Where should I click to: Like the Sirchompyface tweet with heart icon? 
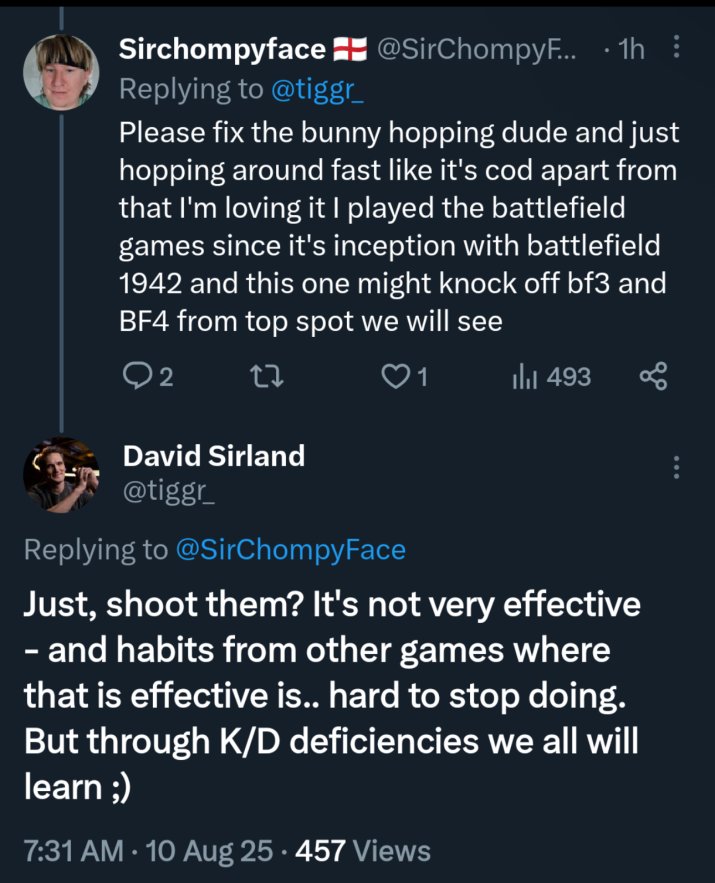(x=396, y=376)
